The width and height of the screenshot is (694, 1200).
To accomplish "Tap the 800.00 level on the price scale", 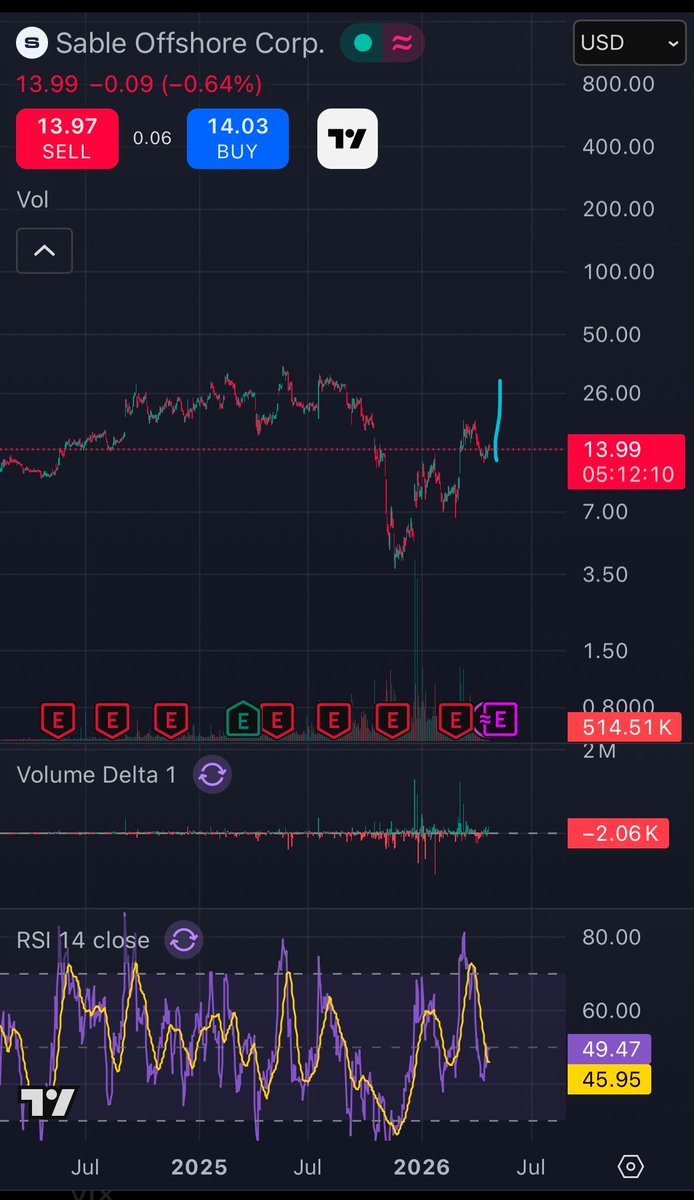I will (619, 84).
